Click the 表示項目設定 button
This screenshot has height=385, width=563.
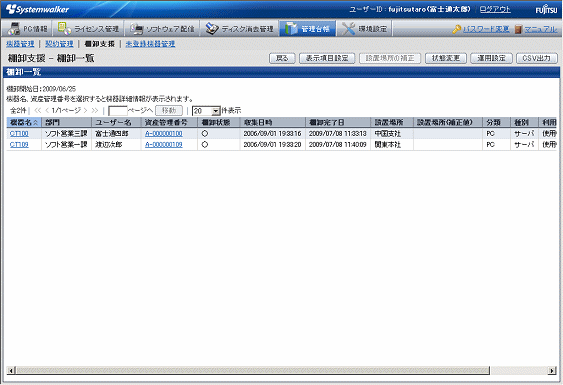pos(327,58)
